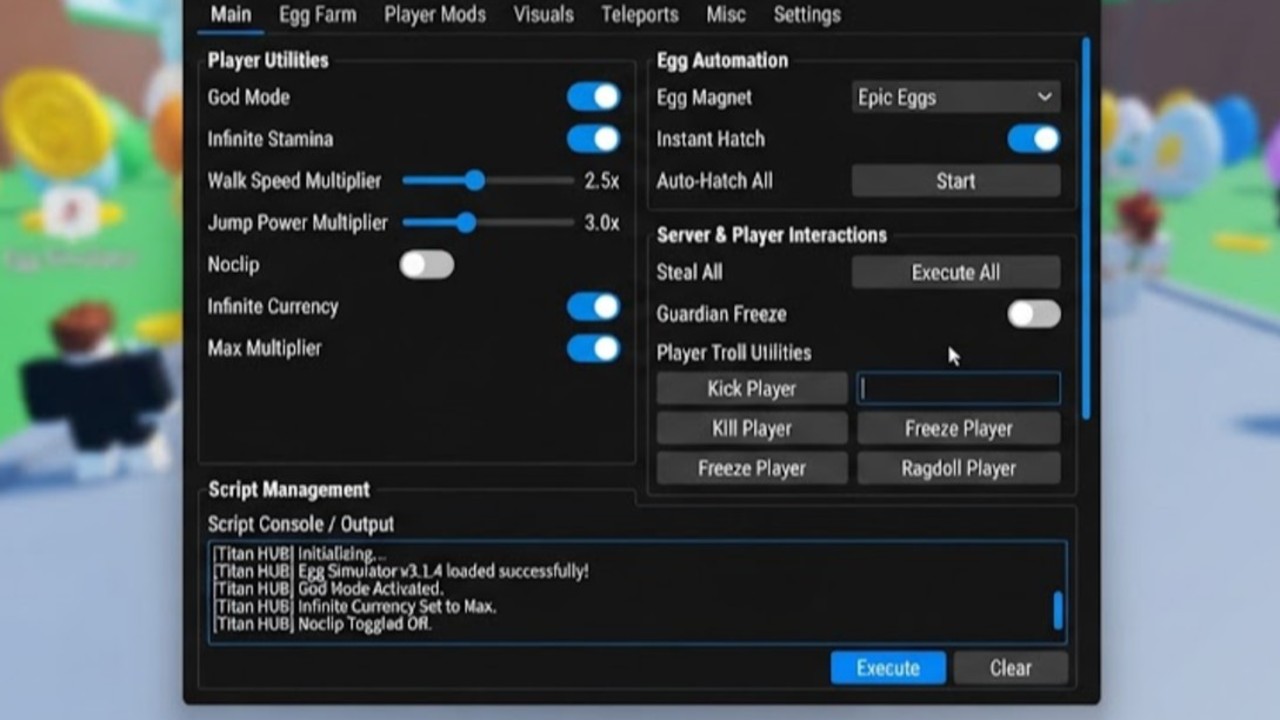
Task: Click the "Player Troll Utilities" label
Action: click(734, 353)
